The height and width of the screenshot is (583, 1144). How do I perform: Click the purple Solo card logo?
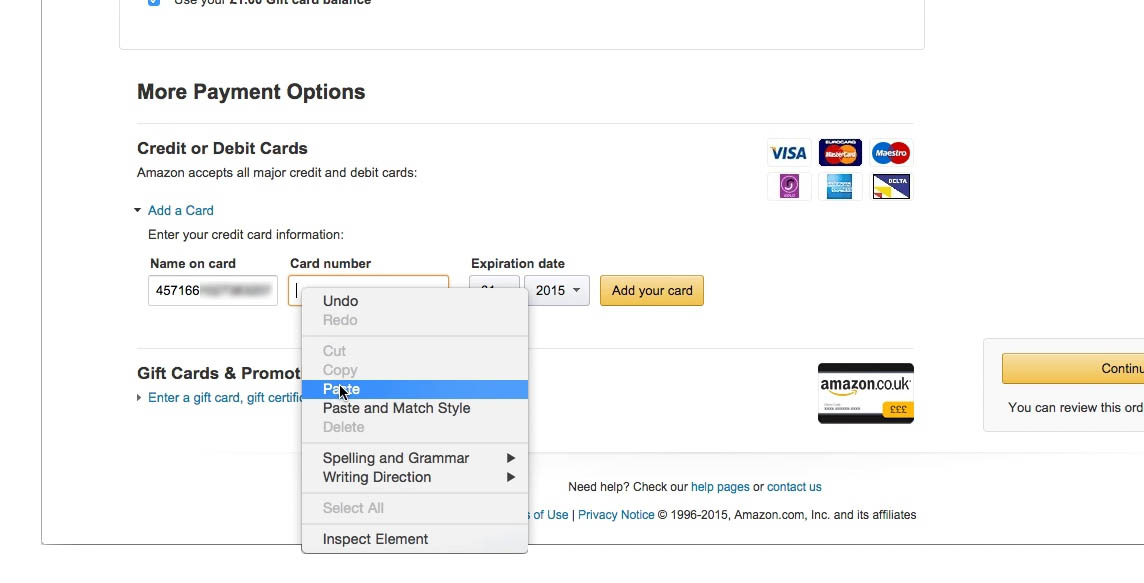point(789,186)
